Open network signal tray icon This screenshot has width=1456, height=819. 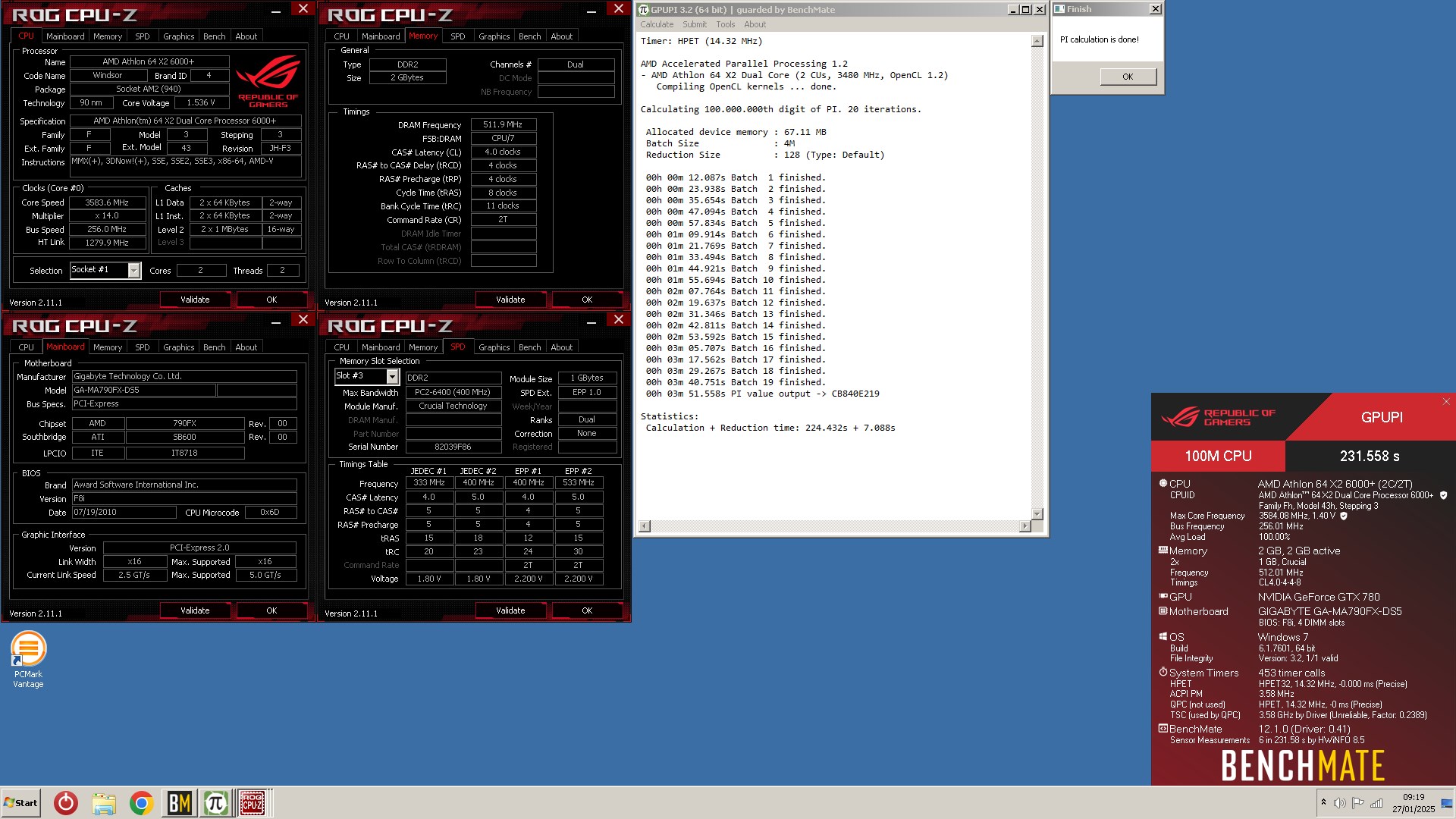[x=1376, y=802]
